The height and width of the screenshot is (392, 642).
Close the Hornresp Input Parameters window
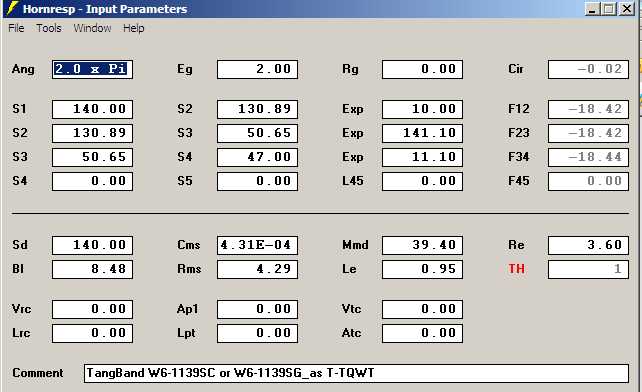click(627, 9)
